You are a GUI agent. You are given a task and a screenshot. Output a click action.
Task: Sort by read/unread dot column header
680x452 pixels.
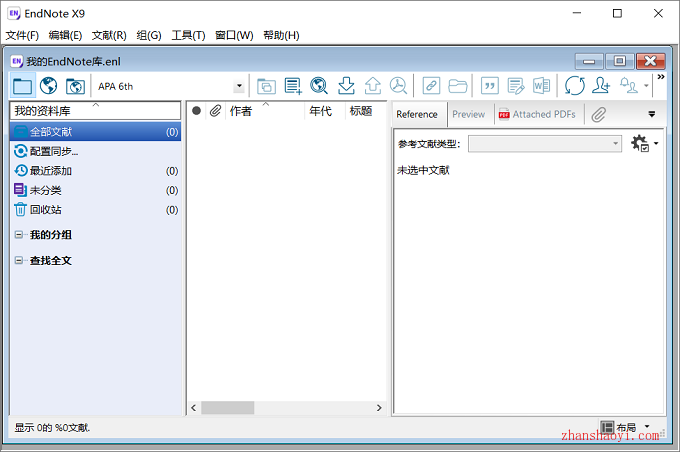point(196,111)
